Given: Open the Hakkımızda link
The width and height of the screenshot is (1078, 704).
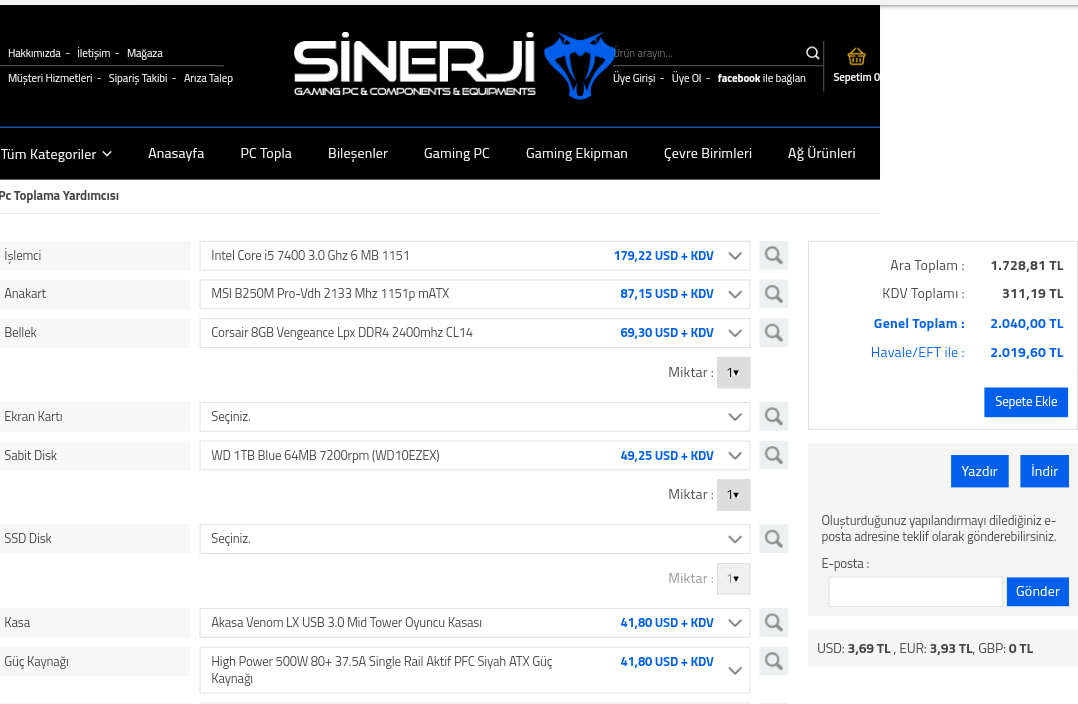Looking at the screenshot, I should tap(34, 53).
